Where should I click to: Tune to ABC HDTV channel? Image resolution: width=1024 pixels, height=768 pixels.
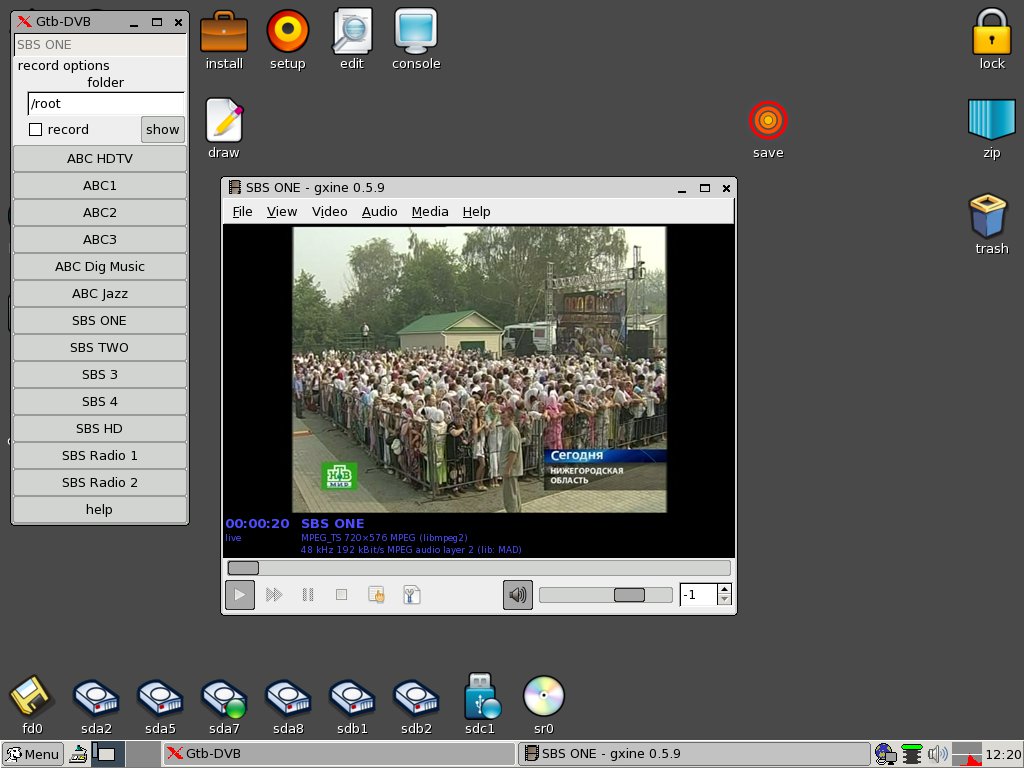[x=100, y=159]
